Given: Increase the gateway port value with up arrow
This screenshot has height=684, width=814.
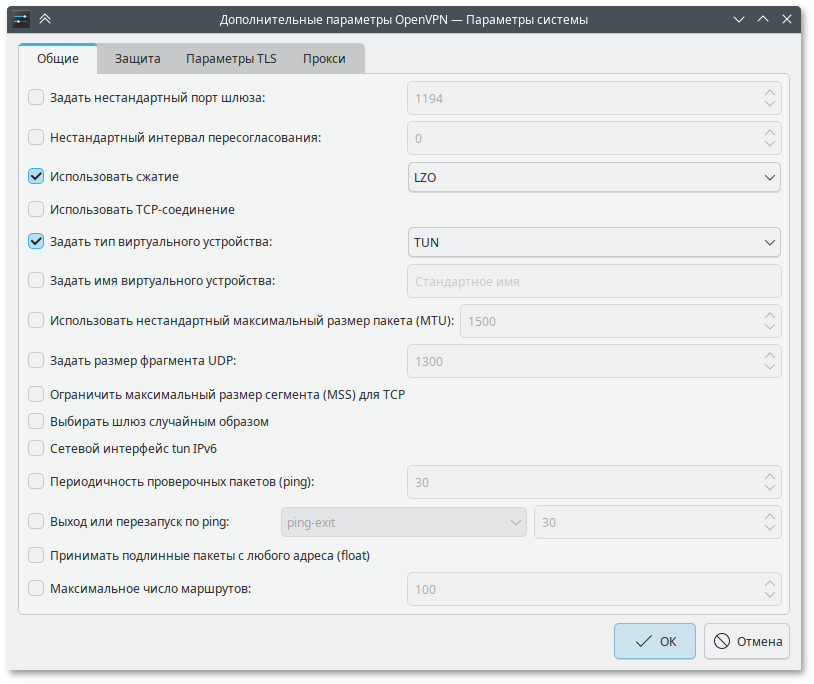Looking at the screenshot, I should (x=769, y=92).
